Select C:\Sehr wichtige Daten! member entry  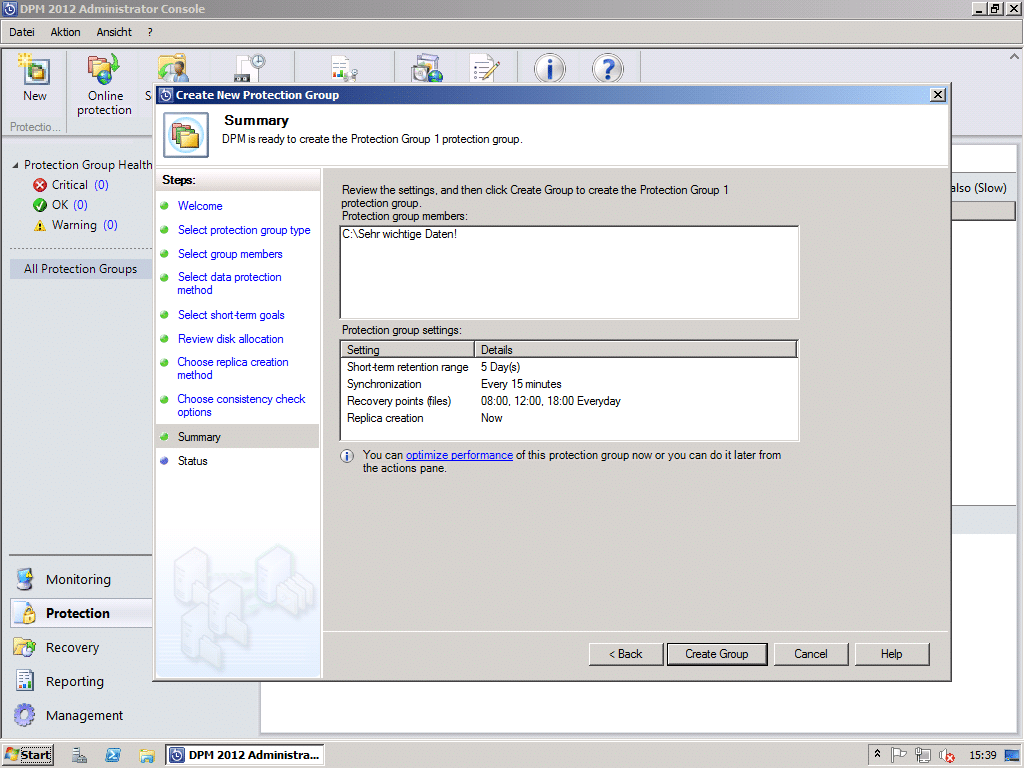click(x=400, y=234)
